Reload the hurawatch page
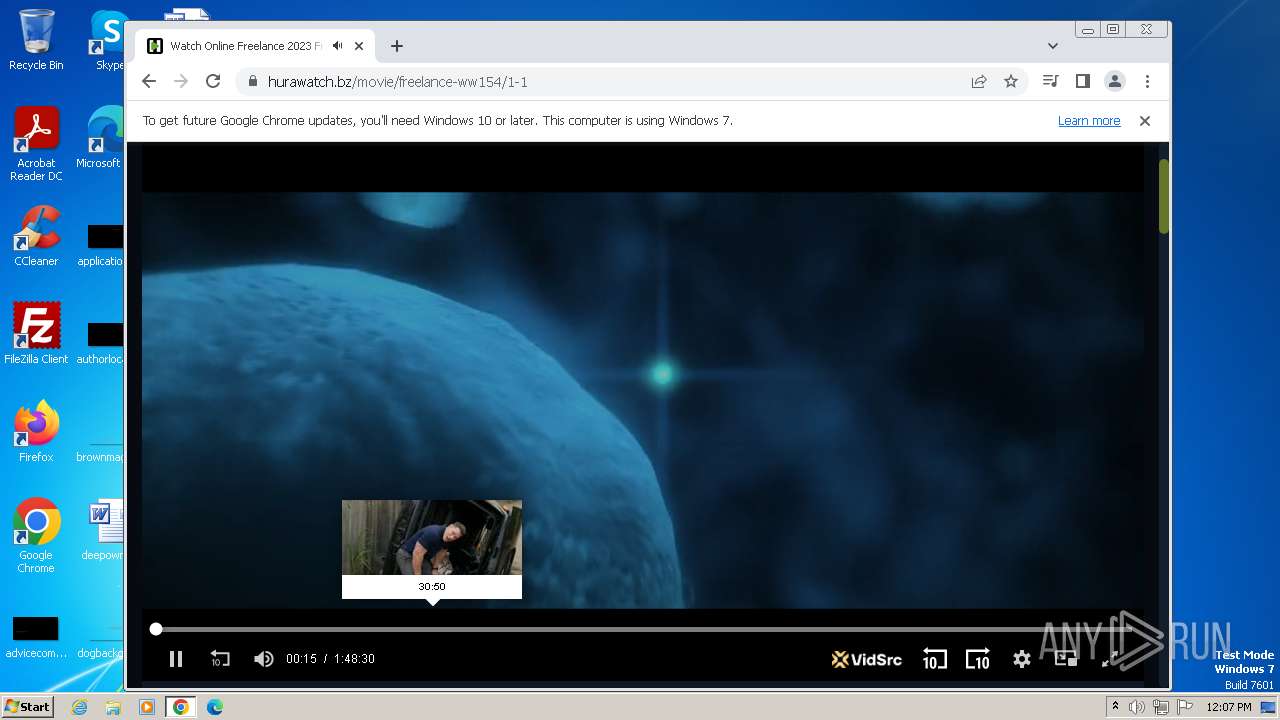Screen dimensions: 1280x720 click(212, 82)
